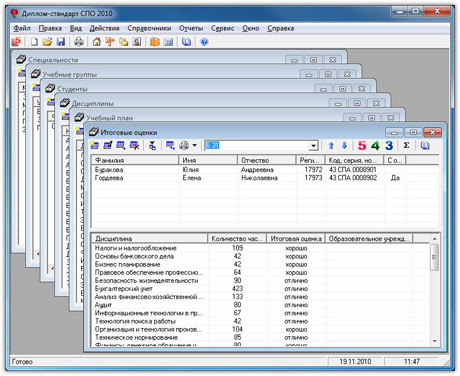Select the Аудит discipline row
The width and height of the screenshot is (460, 376).
click(x=260, y=305)
